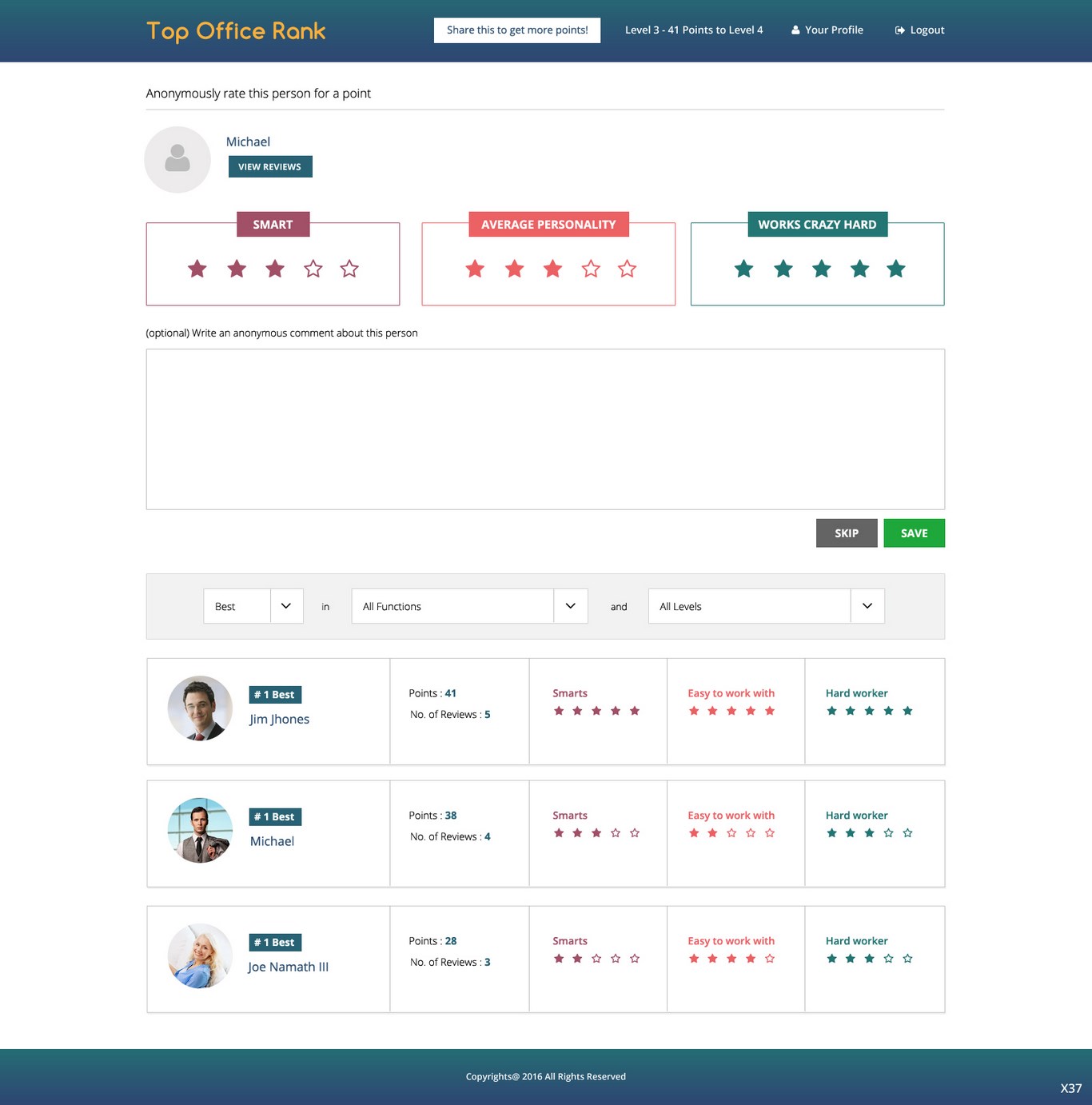Click Jim Jhones profile photo

[x=200, y=708]
